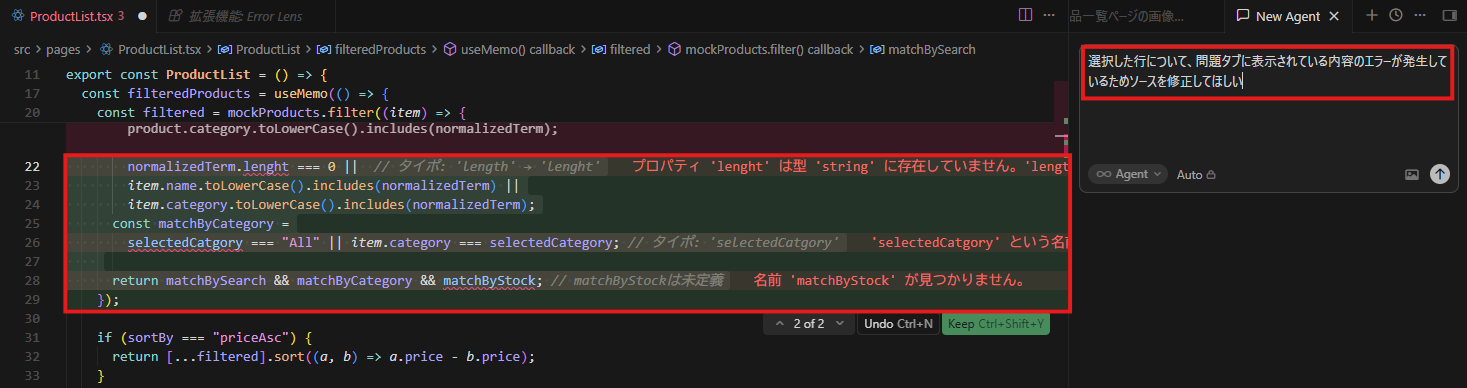1467x388 pixels.
Task: Attach an image via picture icon
Action: [x=1412, y=174]
